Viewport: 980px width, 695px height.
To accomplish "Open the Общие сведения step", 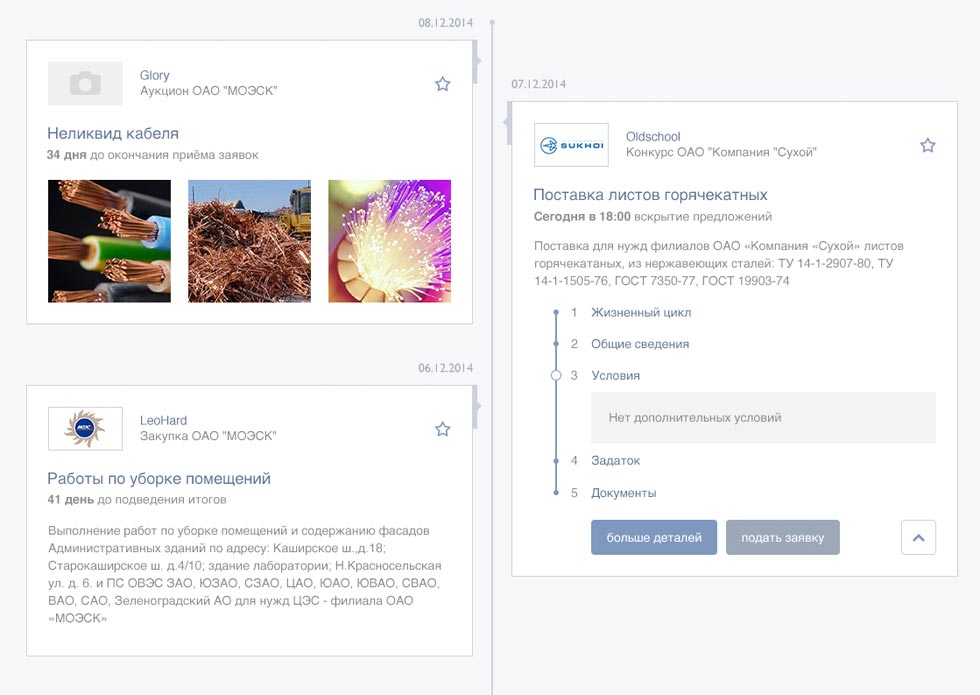I will coord(639,344).
